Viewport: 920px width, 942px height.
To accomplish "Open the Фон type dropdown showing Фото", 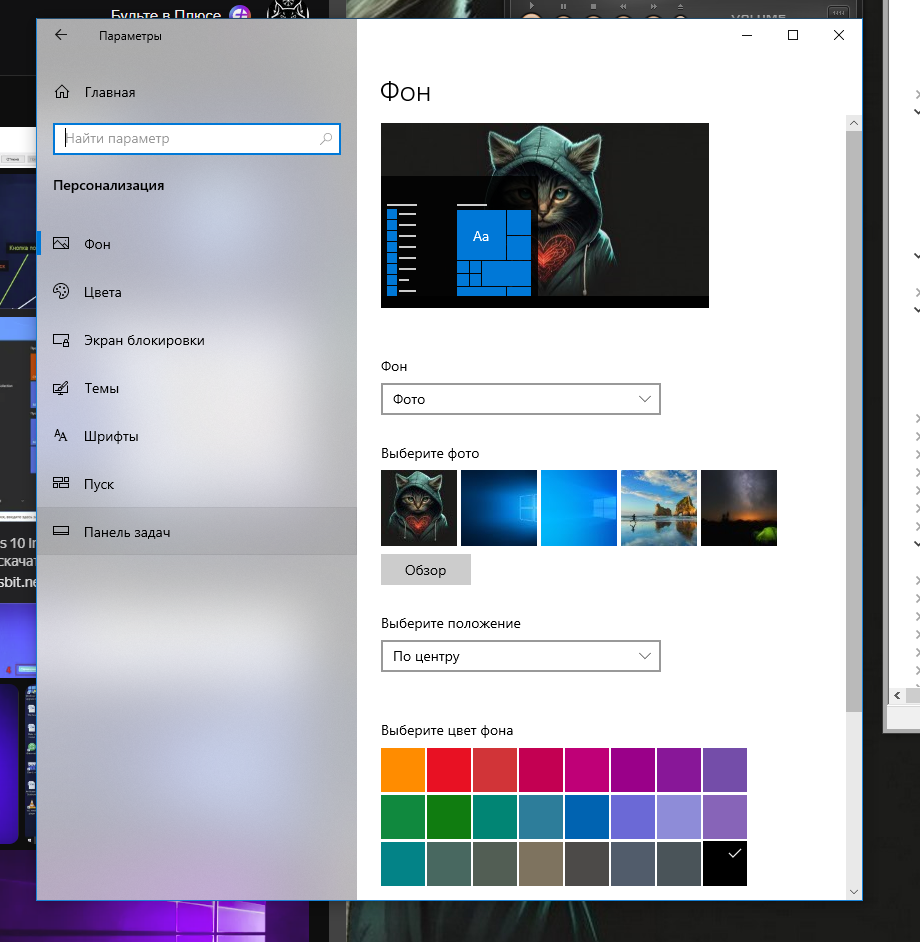I will click(x=520, y=399).
